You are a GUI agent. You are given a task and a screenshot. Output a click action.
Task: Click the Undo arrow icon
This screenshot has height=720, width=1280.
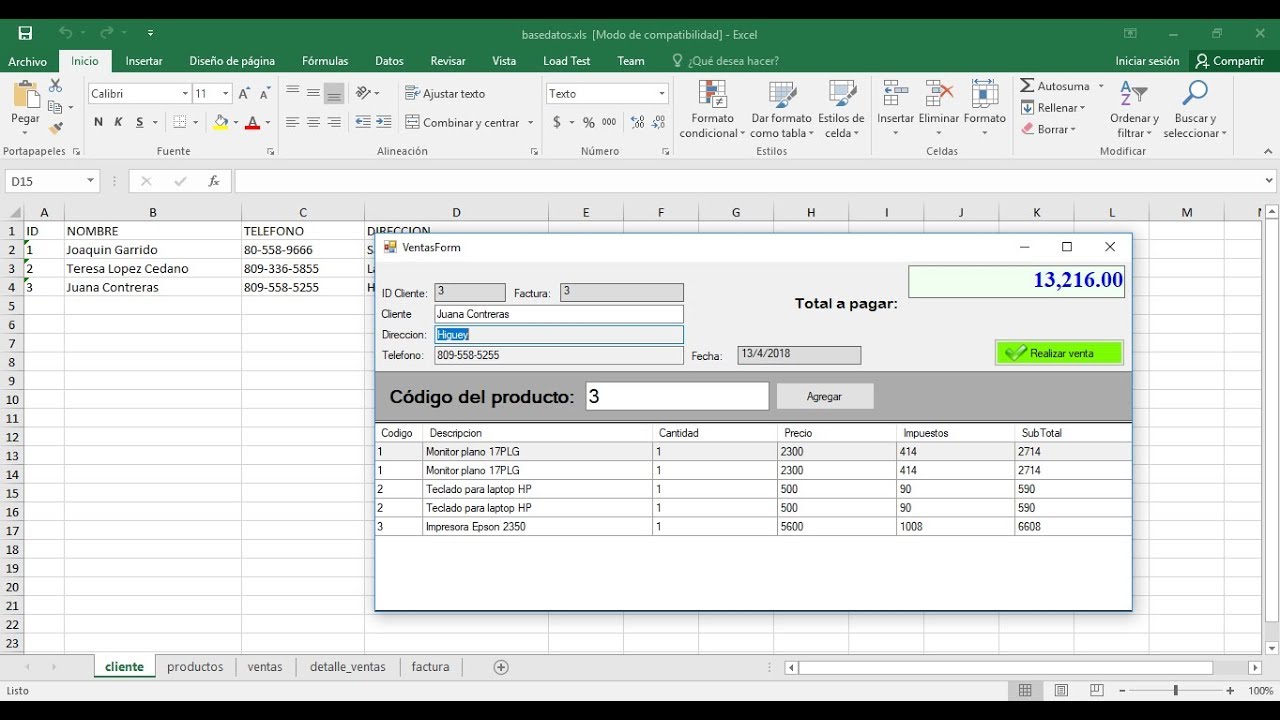coord(66,33)
